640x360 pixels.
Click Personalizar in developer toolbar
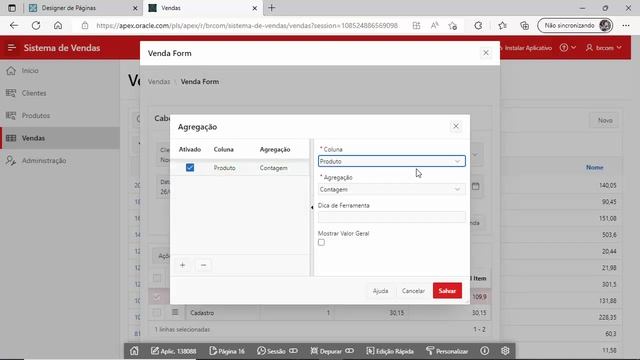(x=447, y=351)
